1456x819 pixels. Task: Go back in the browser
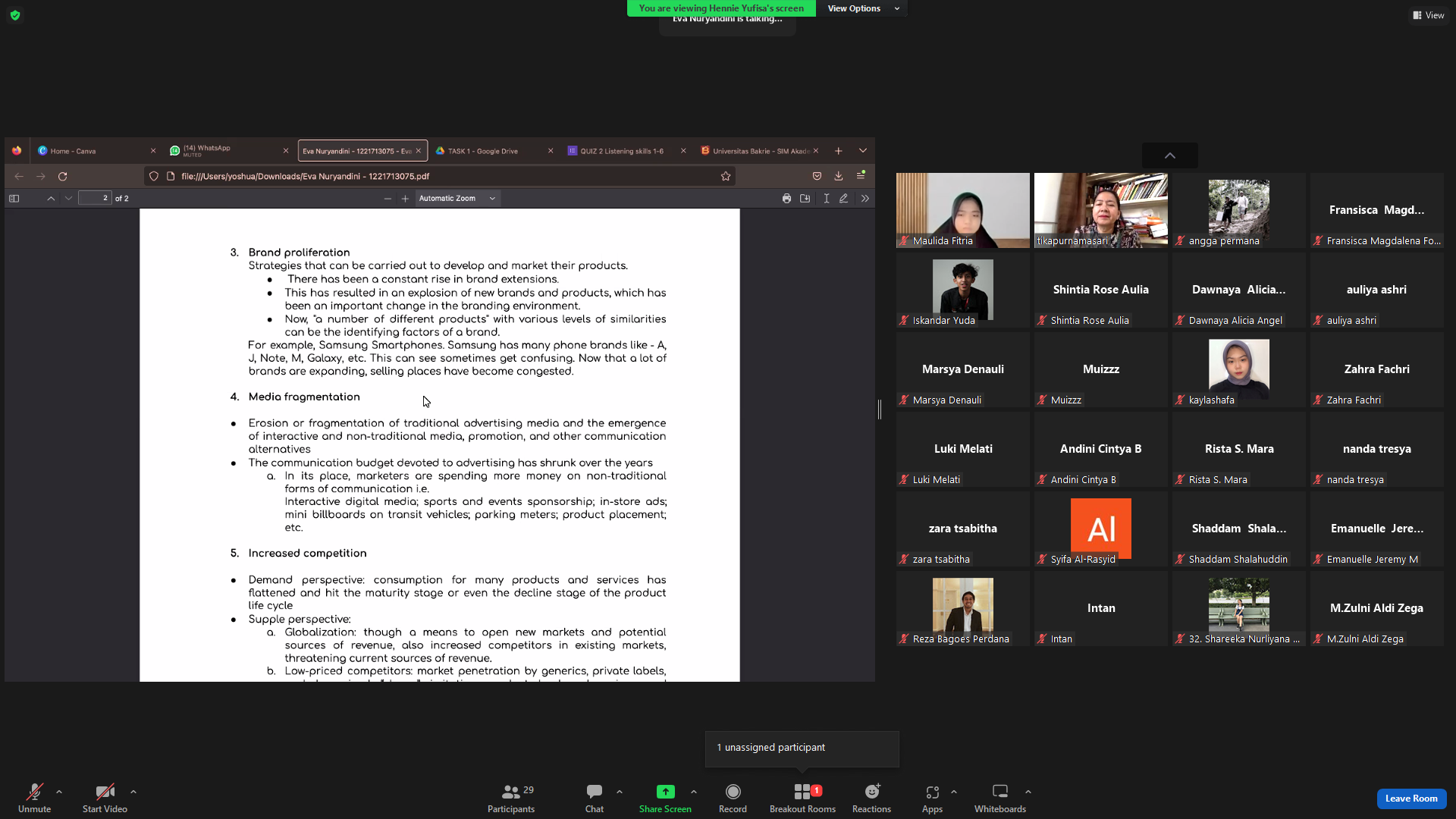tap(19, 176)
